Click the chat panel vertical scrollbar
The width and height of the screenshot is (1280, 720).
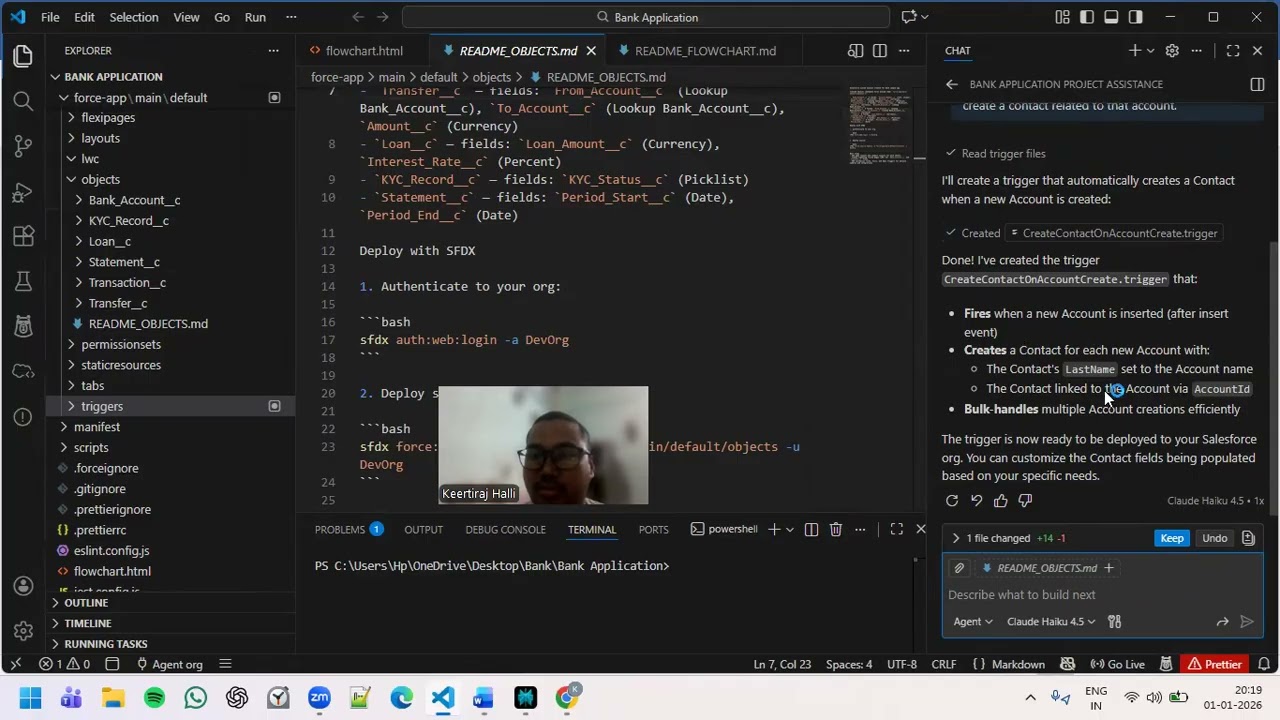1272,376
